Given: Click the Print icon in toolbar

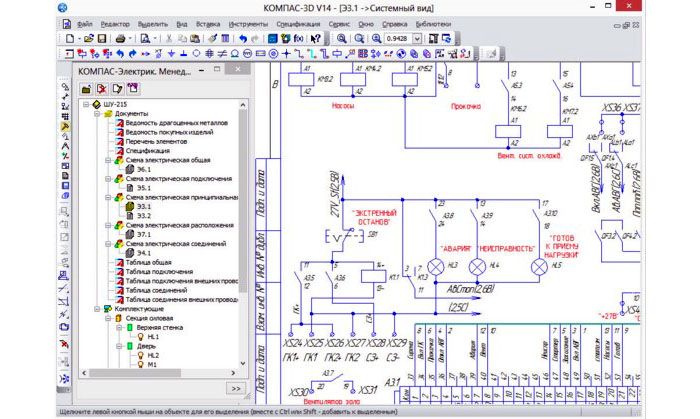Looking at the screenshot, I should pos(120,38).
